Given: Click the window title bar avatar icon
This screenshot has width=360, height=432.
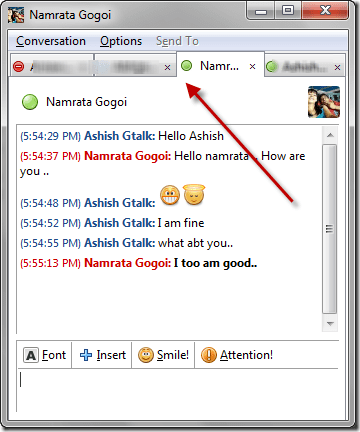Looking at the screenshot, I should [16, 15].
